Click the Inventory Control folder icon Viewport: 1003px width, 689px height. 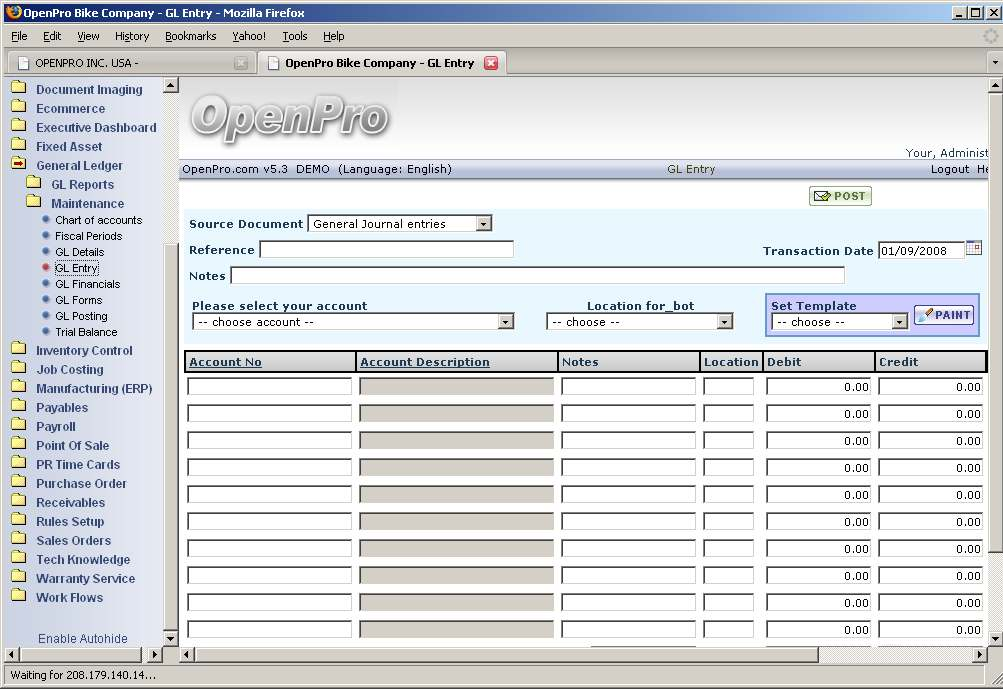[x=18, y=350]
